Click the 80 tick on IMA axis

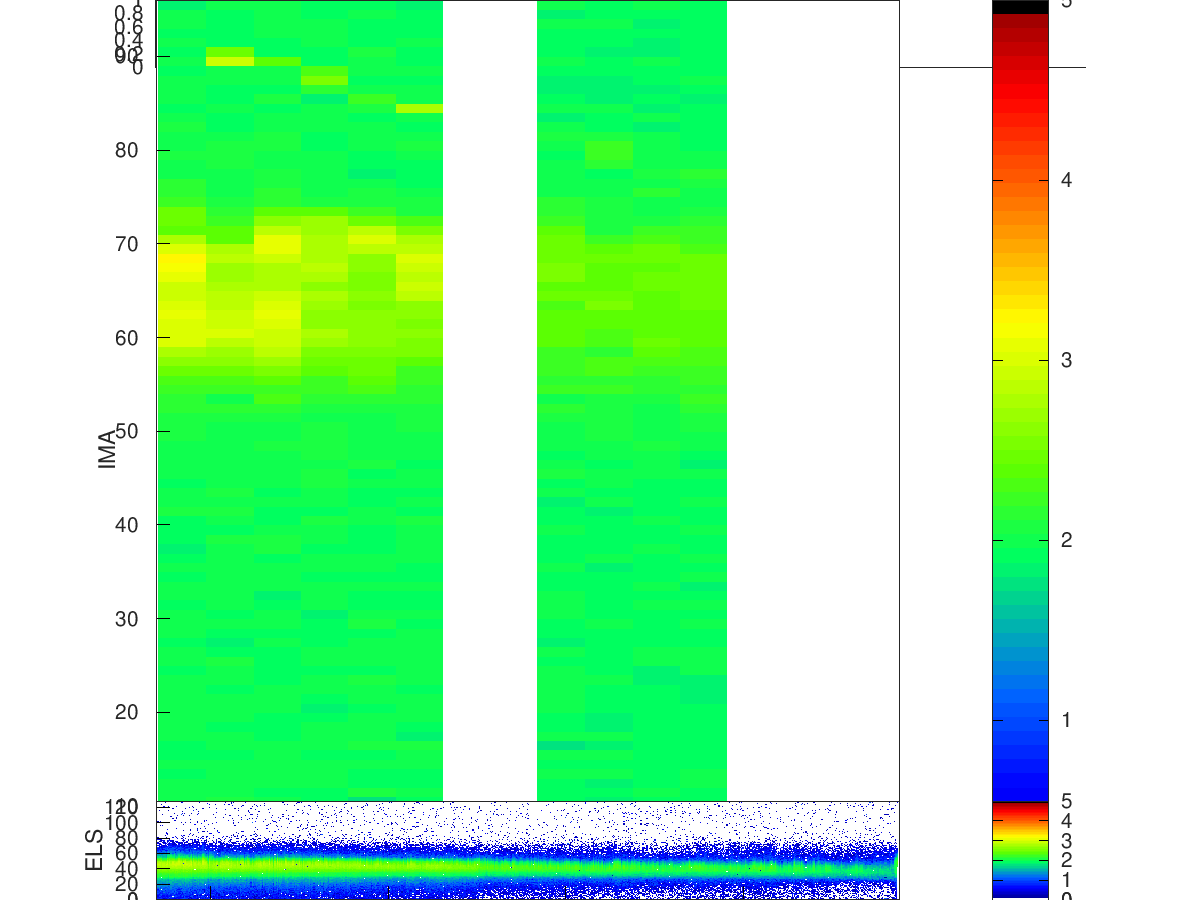click(x=127, y=150)
